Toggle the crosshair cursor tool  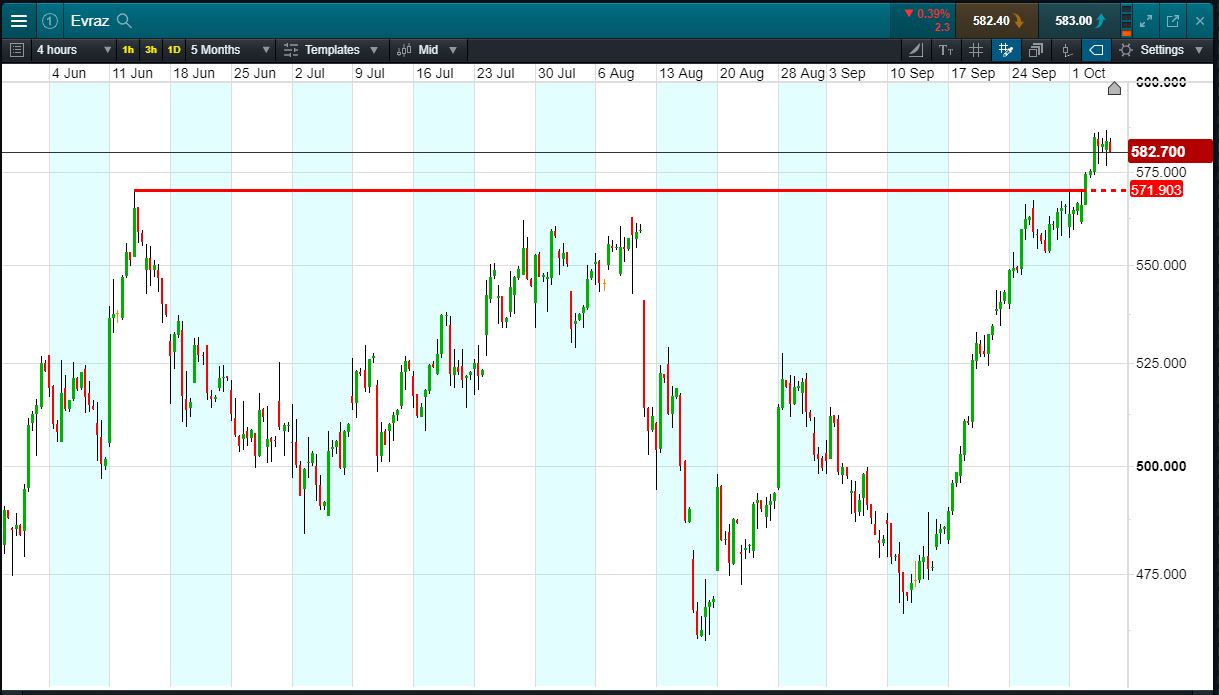1006,49
